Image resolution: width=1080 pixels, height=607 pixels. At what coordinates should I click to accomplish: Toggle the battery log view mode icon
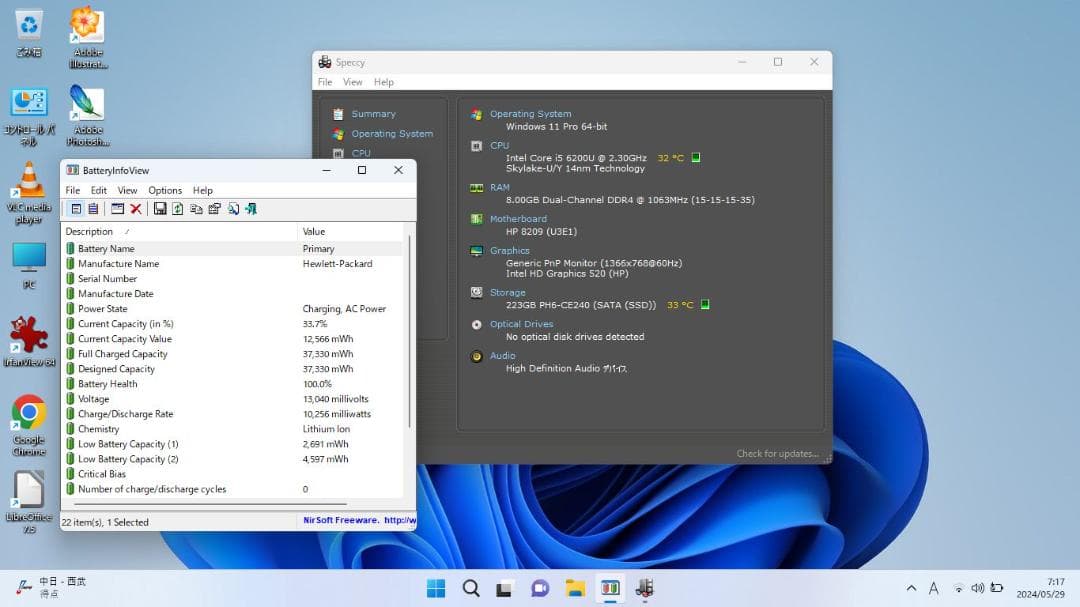(93, 209)
